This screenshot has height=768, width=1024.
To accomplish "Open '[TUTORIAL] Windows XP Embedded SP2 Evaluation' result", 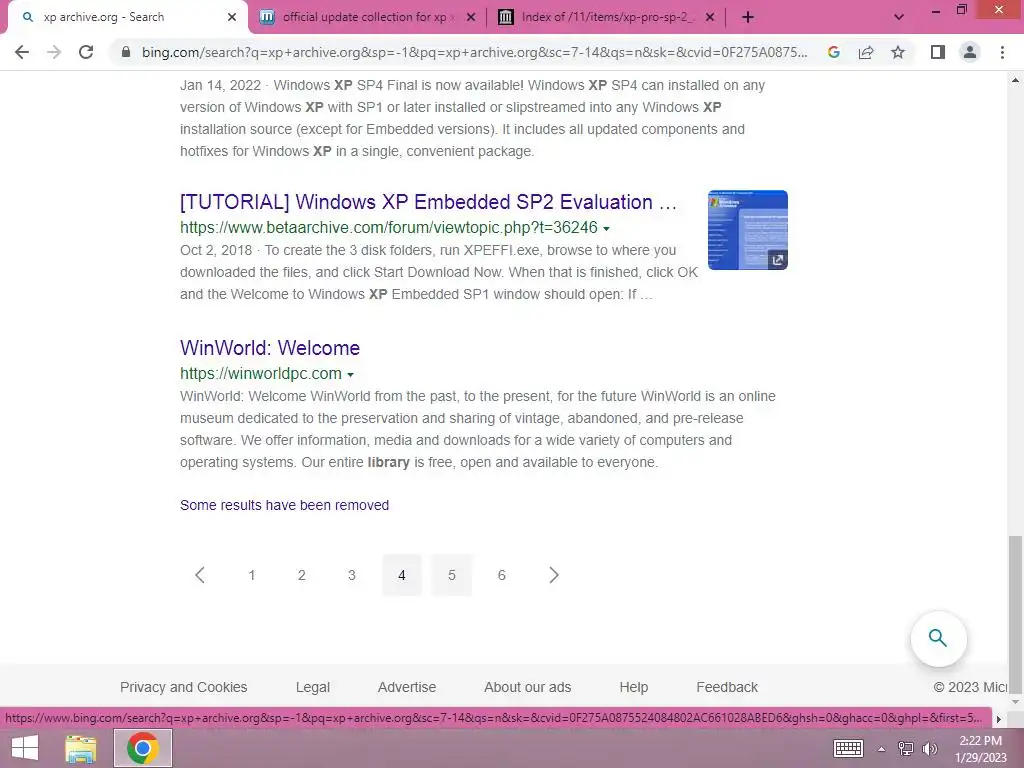I will click(428, 202).
